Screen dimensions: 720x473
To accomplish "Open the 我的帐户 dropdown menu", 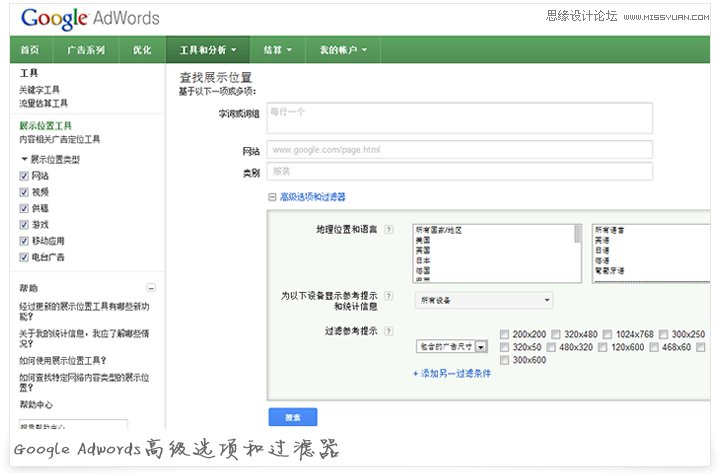I will coord(343,50).
